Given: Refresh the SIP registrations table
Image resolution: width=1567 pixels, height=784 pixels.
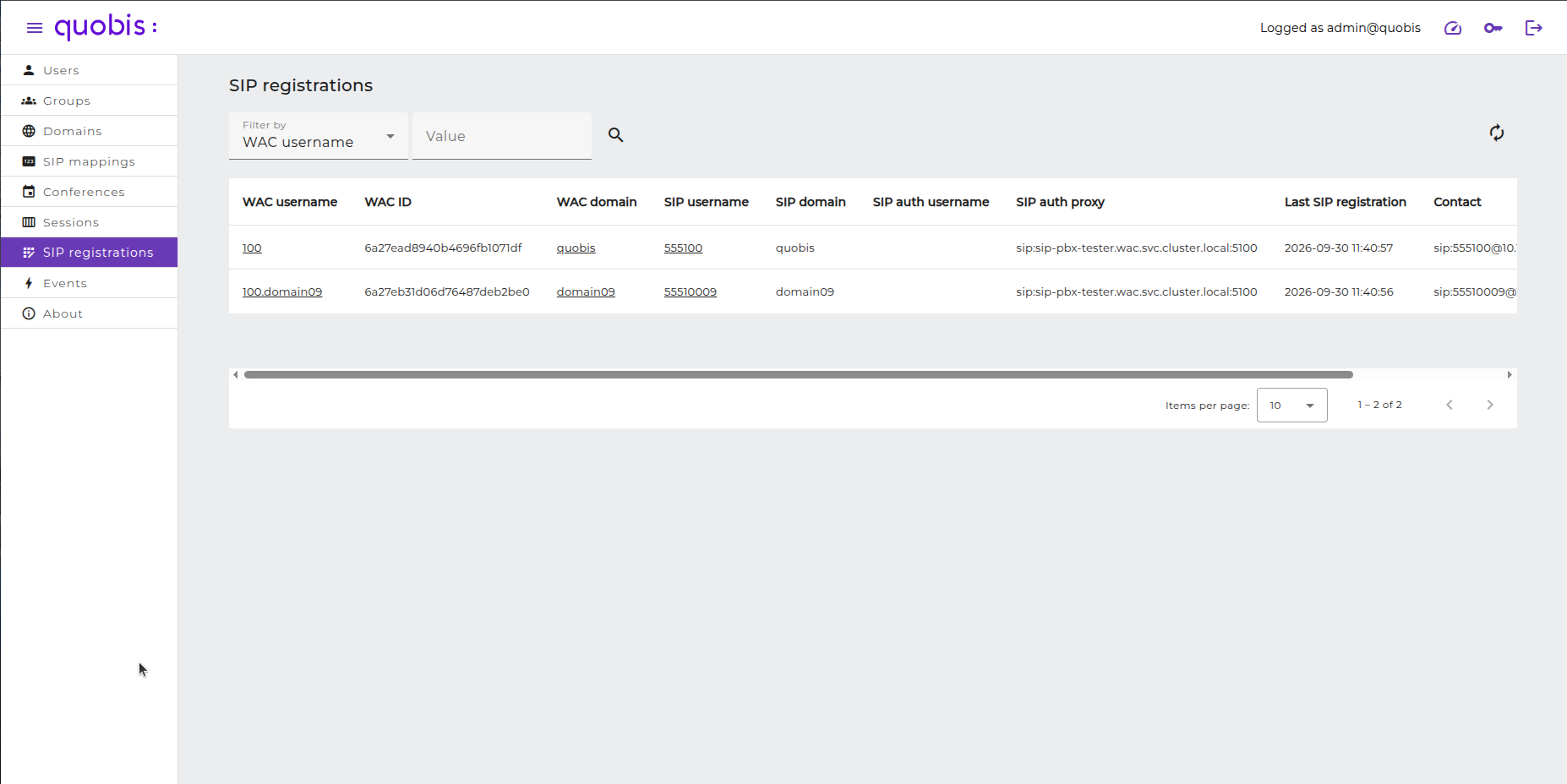Looking at the screenshot, I should click(x=1497, y=133).
